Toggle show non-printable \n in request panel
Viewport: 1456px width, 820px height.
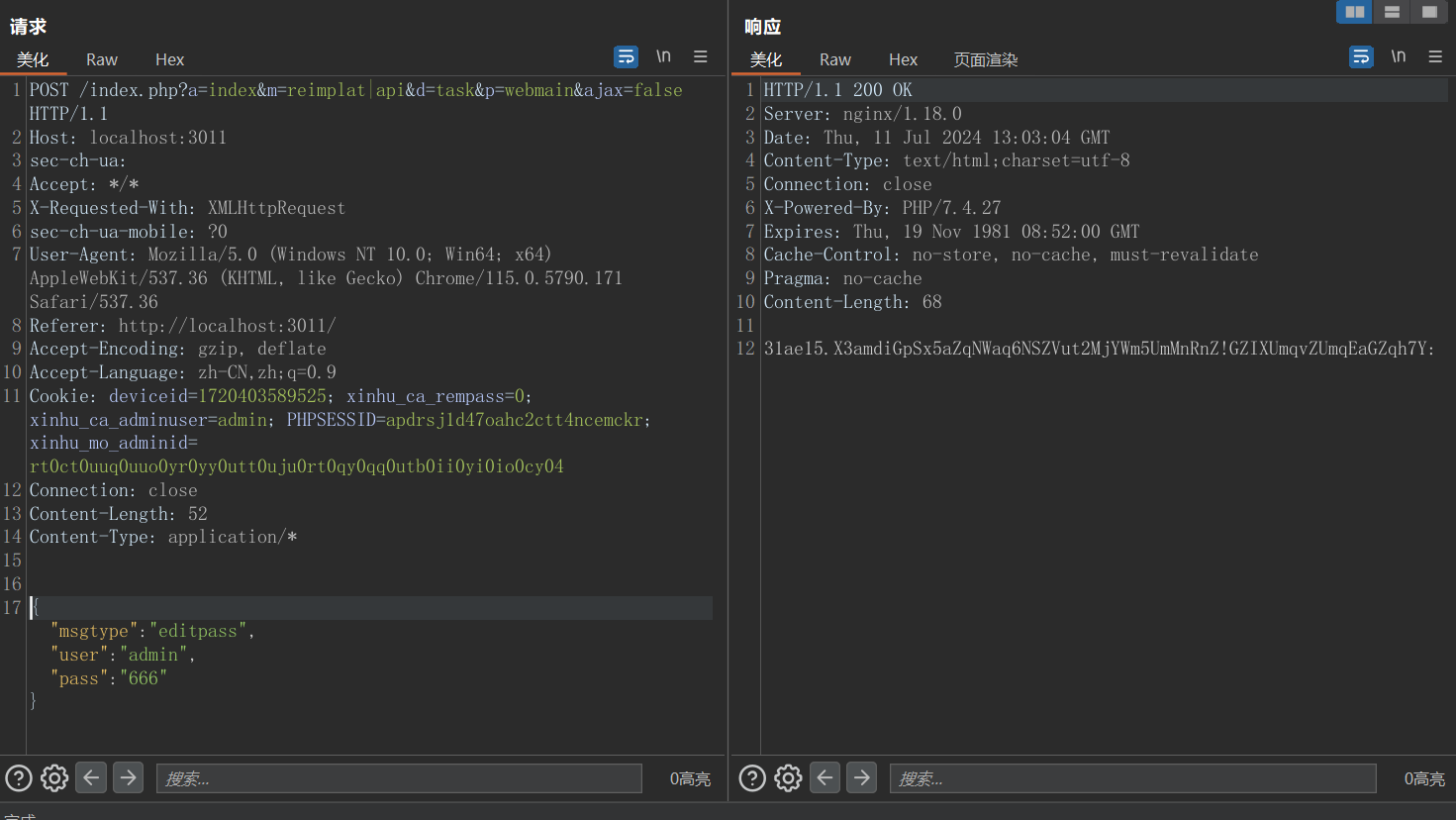pyautogui.click(x=663, y=56)
